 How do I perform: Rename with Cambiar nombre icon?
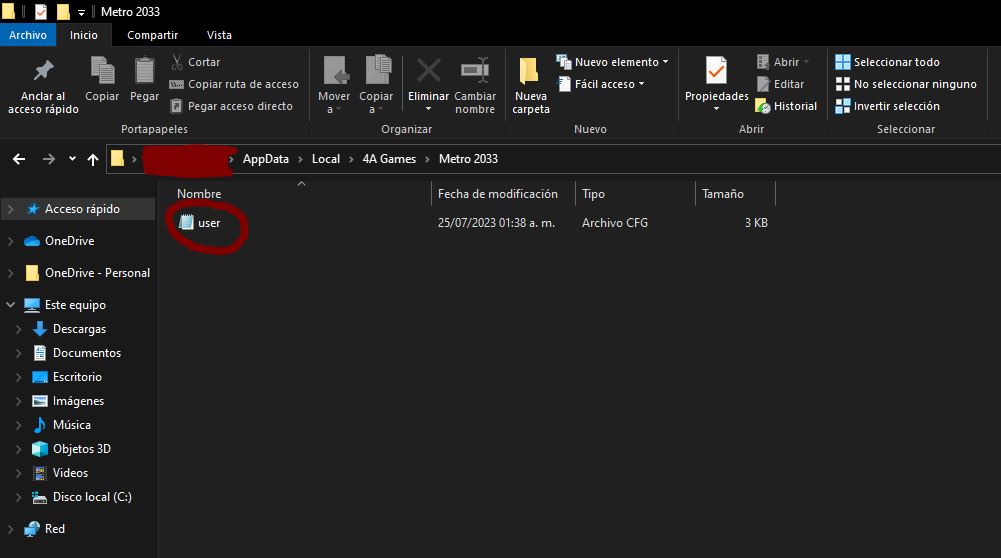[475, 70]
